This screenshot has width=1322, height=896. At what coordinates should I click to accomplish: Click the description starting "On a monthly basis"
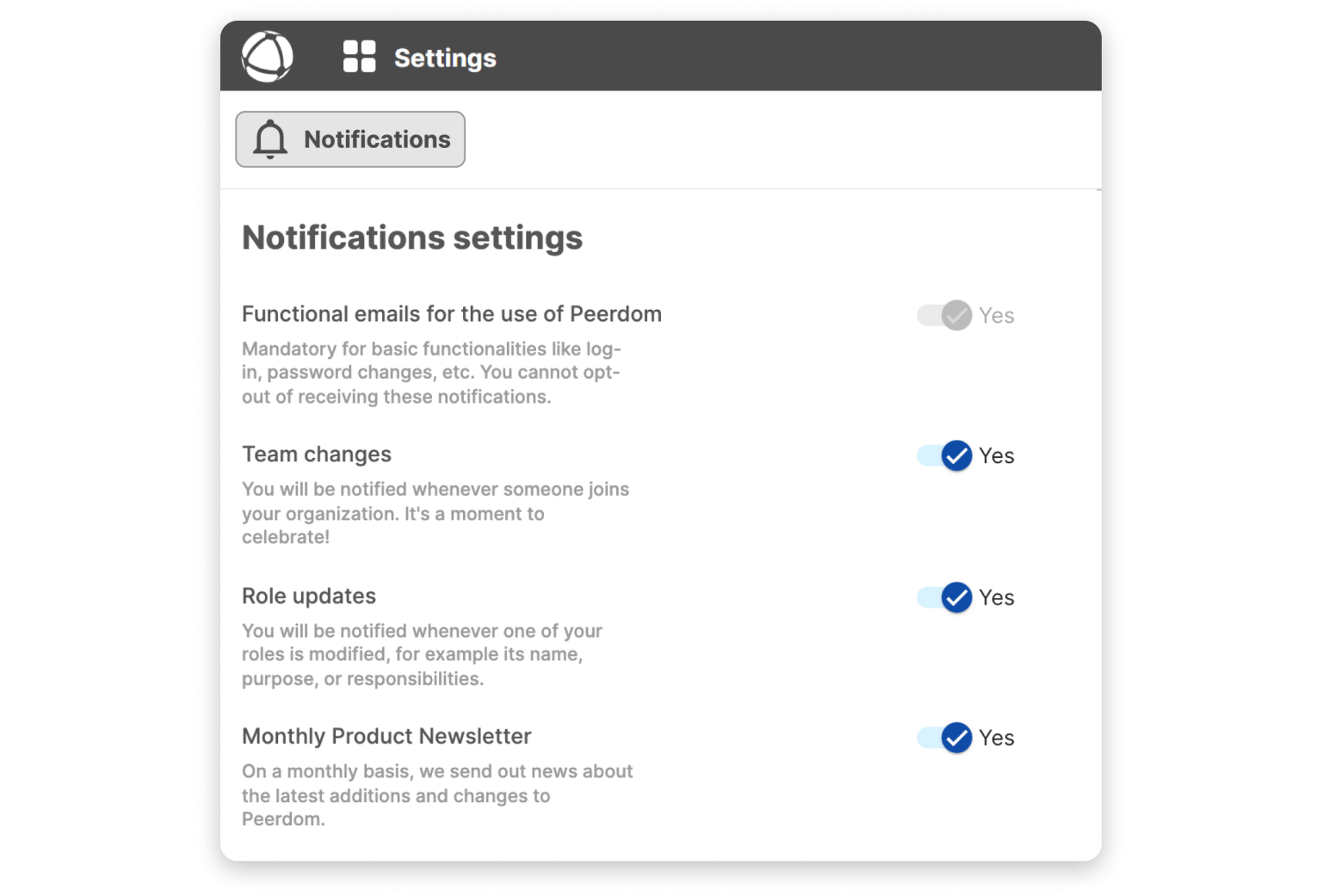[436, 795]
